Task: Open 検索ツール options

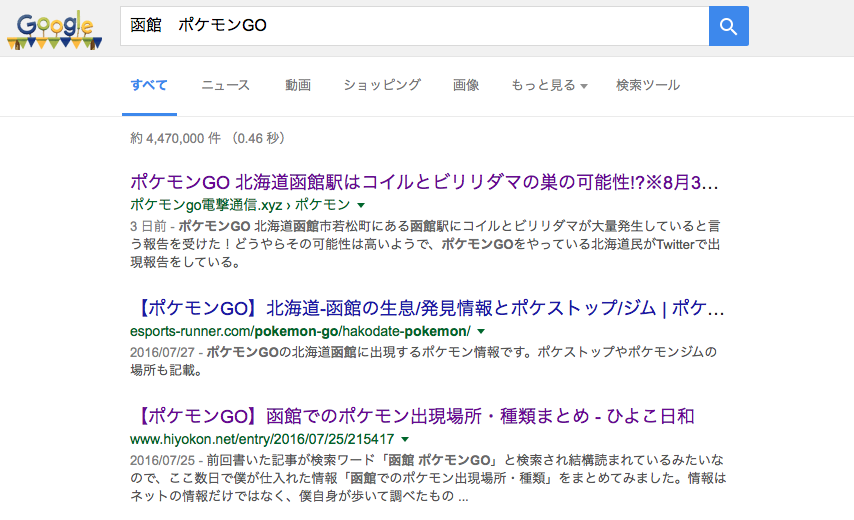Action: click(x=648, y=85)
